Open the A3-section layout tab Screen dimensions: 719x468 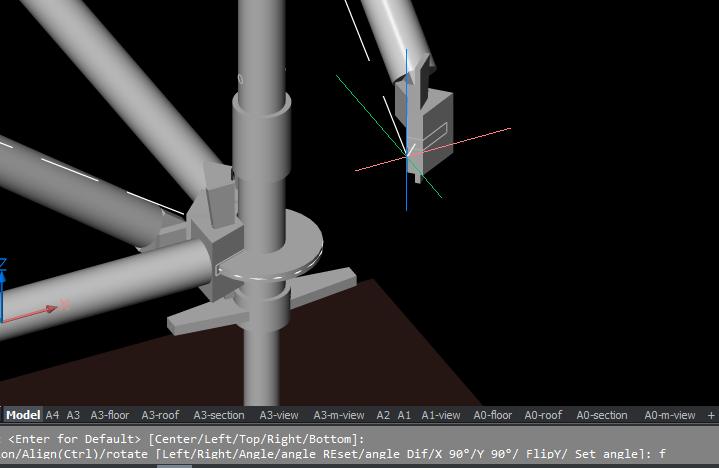point(218,415)
